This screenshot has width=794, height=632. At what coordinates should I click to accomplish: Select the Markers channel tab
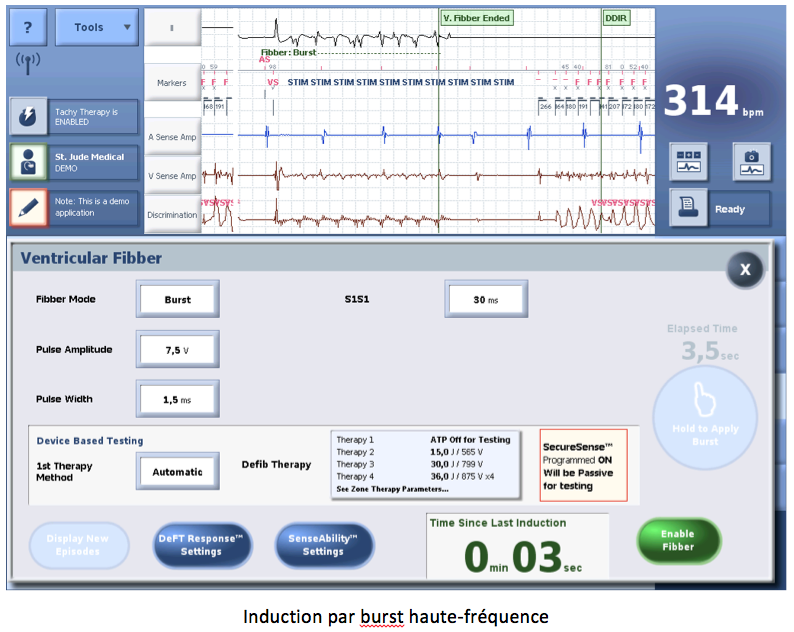click(x=172, y=83)
